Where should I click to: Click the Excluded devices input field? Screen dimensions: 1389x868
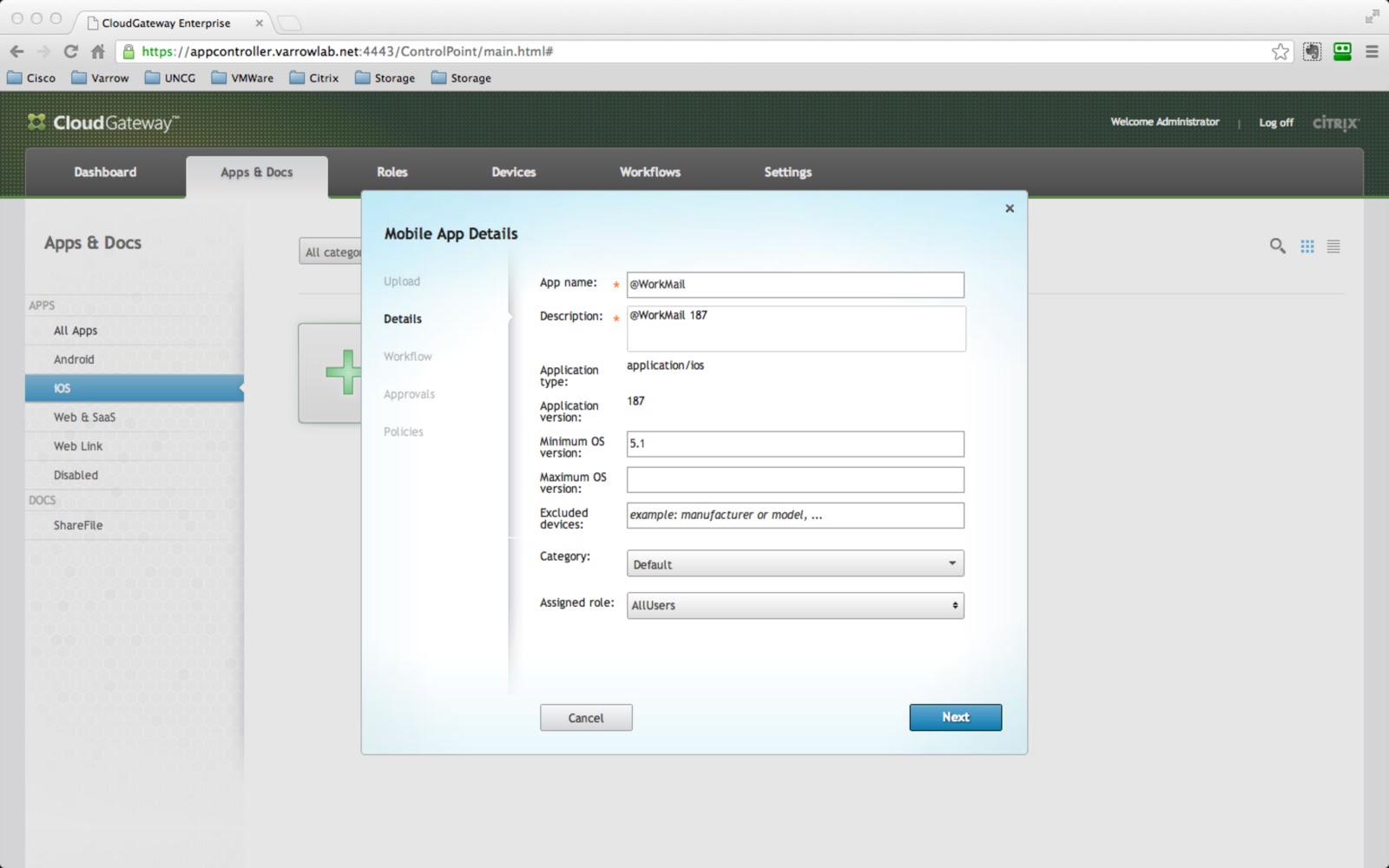pos(795,516)
